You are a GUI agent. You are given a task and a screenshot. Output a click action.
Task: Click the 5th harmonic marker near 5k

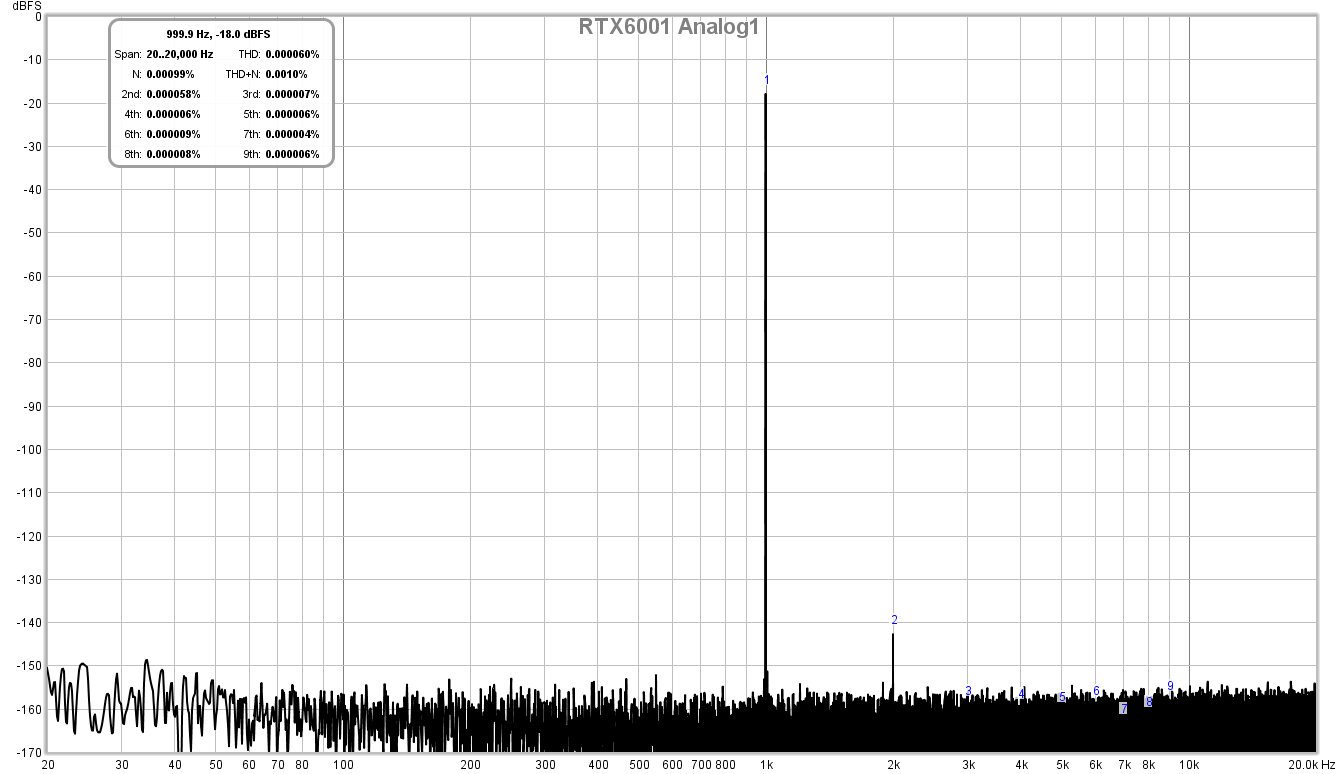[x=1062, y=697]
